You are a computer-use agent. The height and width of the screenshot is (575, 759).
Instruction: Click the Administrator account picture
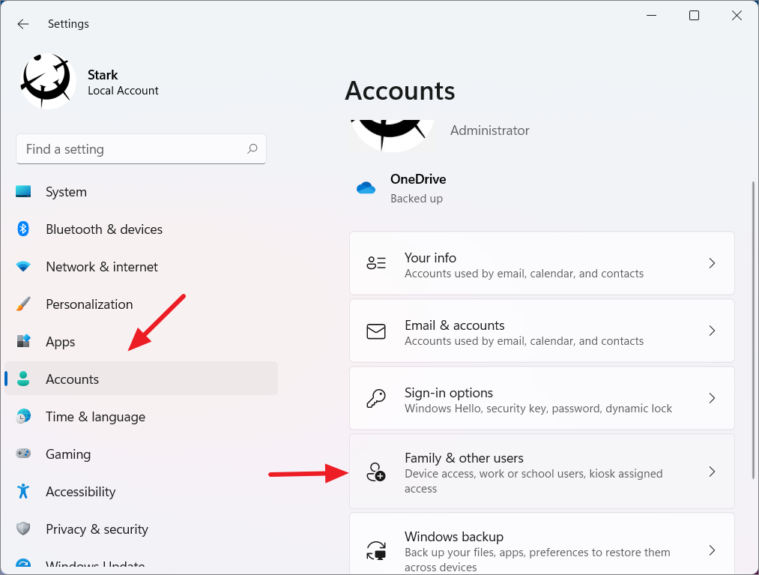coord(392,136)
